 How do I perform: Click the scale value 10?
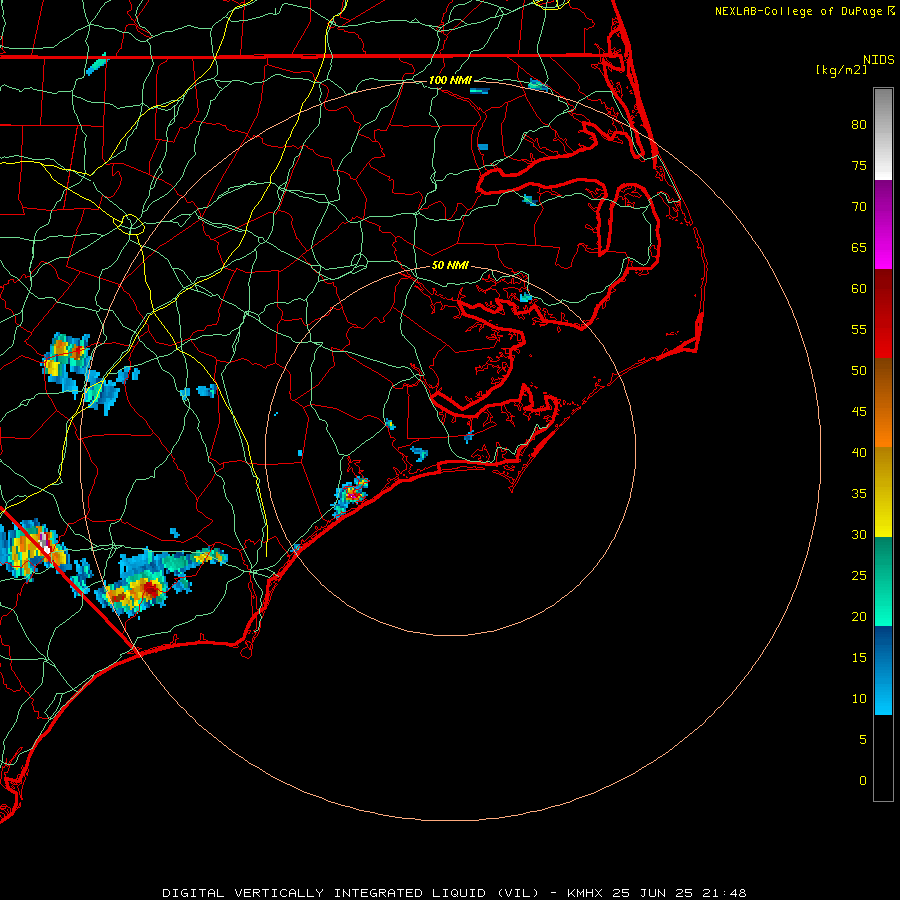[x=859, y=699]
